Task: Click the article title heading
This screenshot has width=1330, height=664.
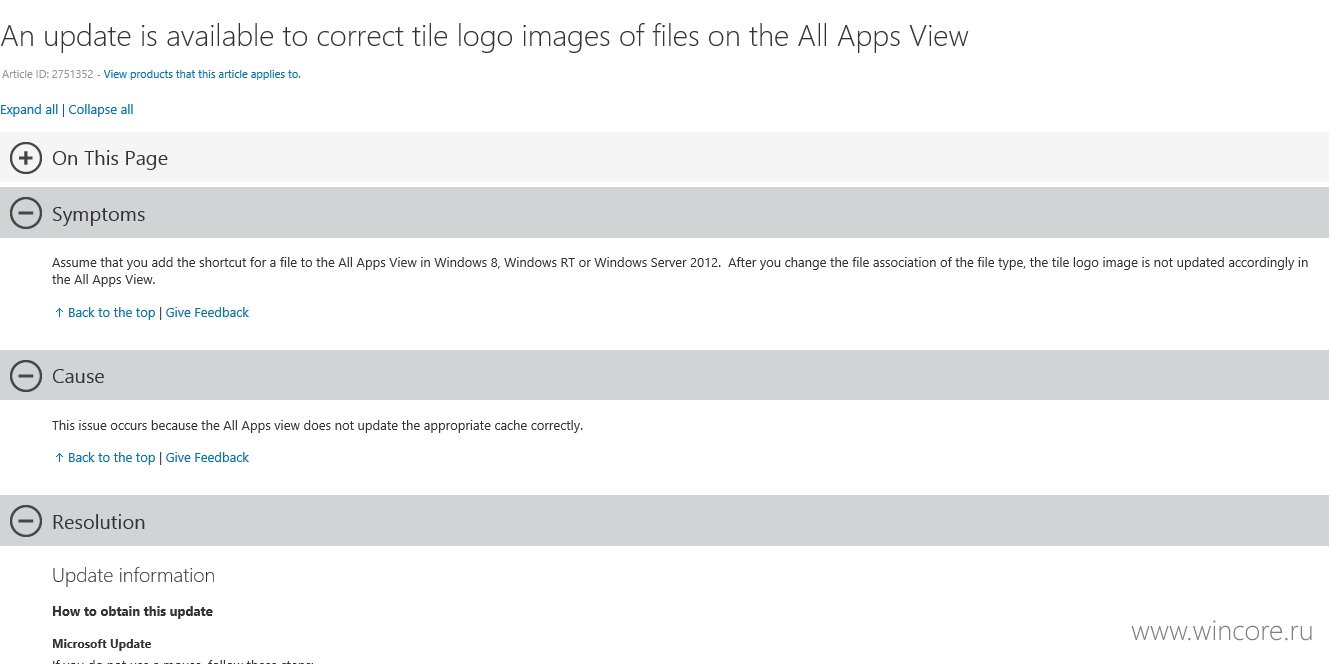Action: click(484, 37)
